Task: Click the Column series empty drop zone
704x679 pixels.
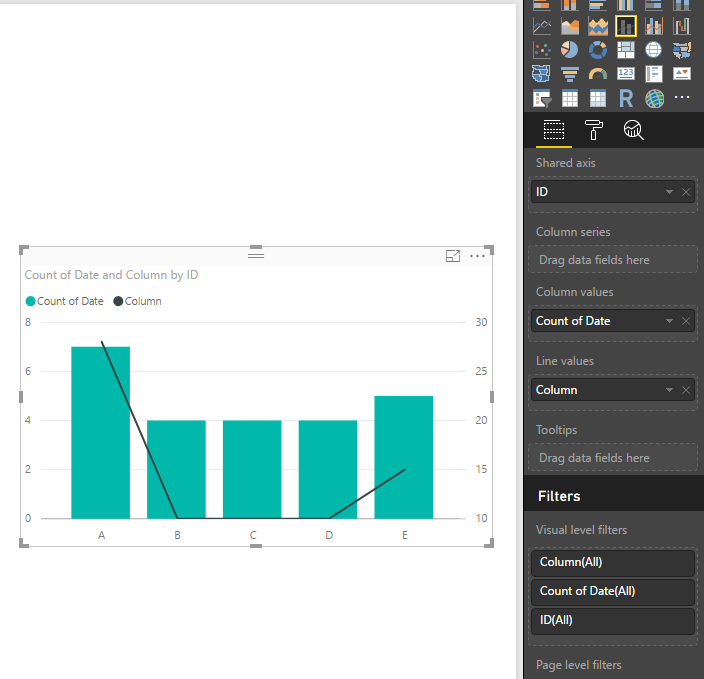Action: click(613, 260)
